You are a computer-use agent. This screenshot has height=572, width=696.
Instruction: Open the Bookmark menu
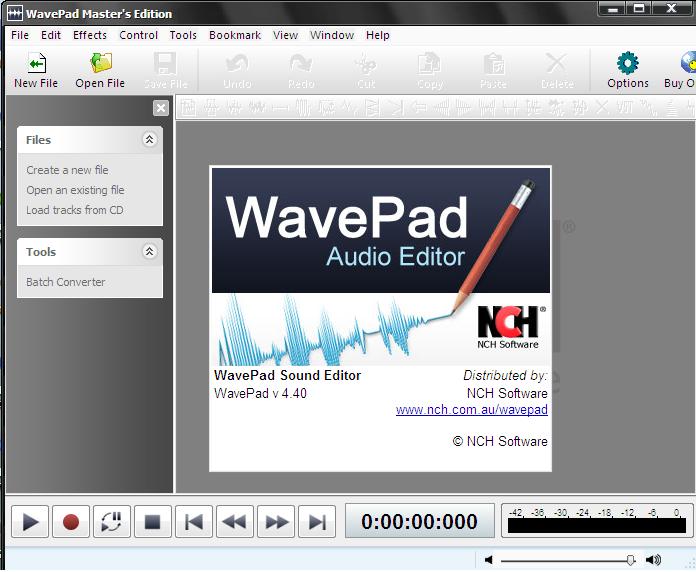(x=235, y=35)
